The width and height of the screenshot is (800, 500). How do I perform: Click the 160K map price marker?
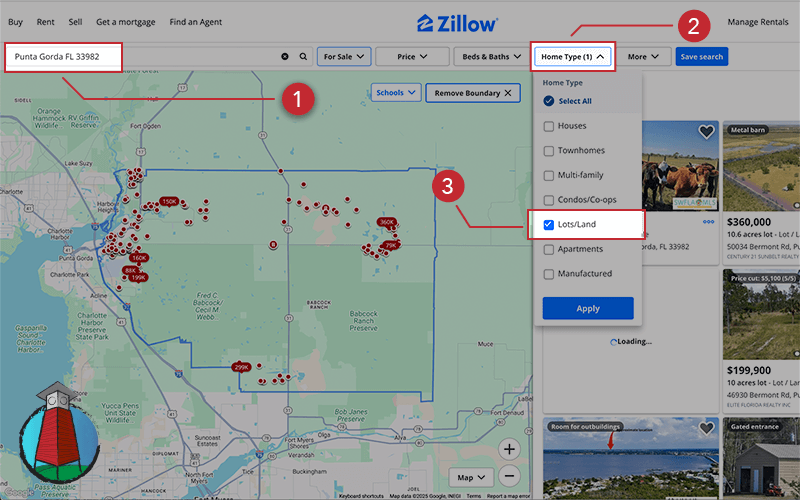[139, 258]
